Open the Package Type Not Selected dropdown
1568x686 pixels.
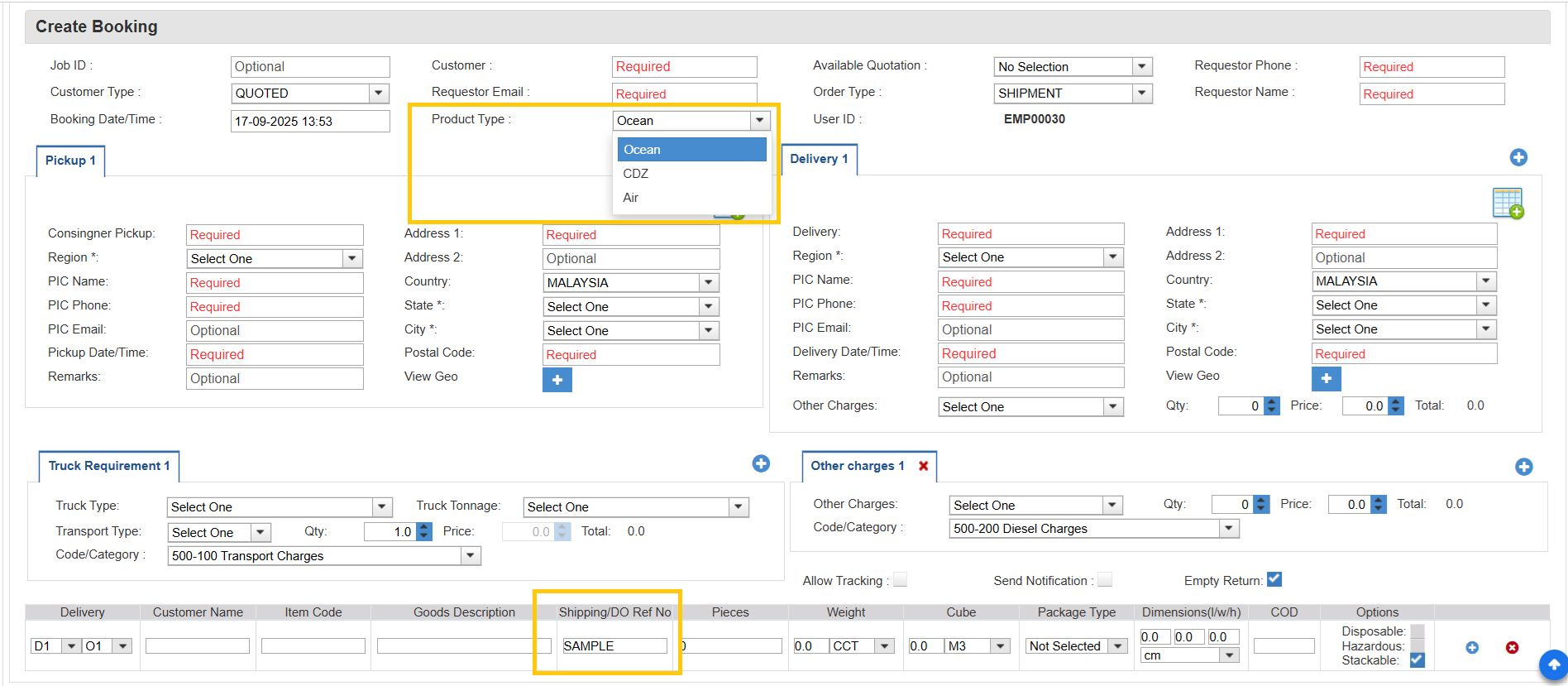1076,646
